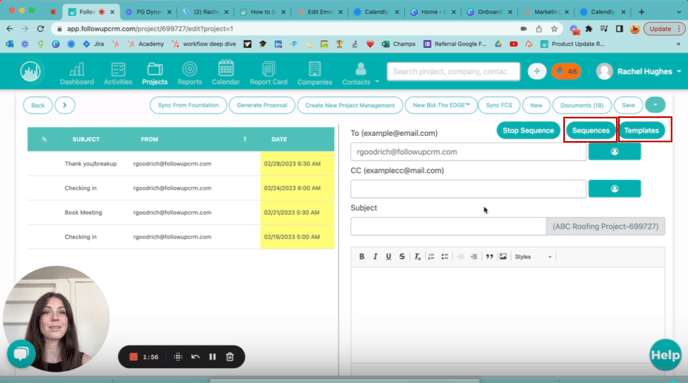Go to next project with chevron button

[64, 105]
